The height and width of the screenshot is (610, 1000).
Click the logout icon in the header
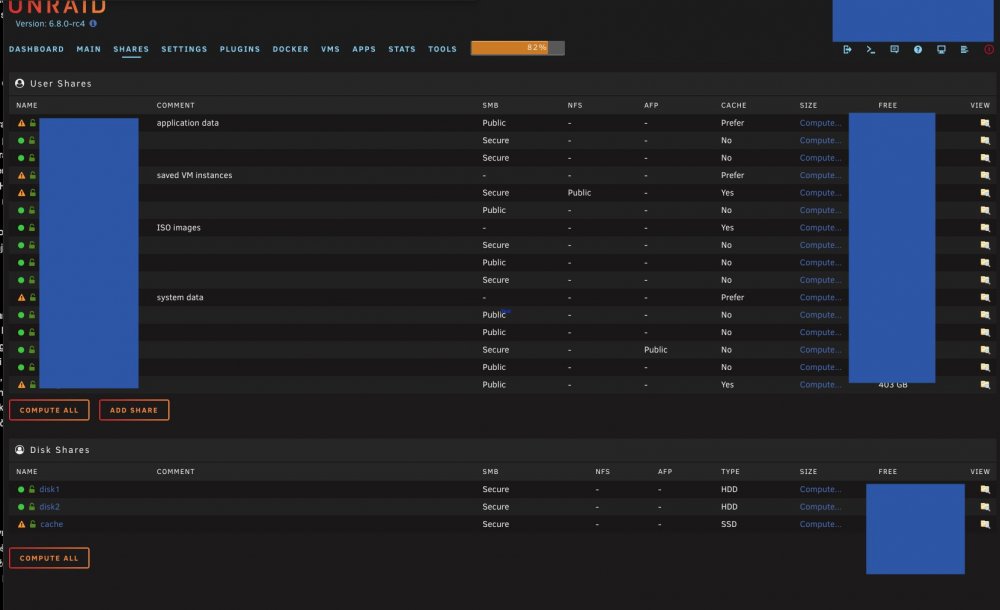(847, 49)
